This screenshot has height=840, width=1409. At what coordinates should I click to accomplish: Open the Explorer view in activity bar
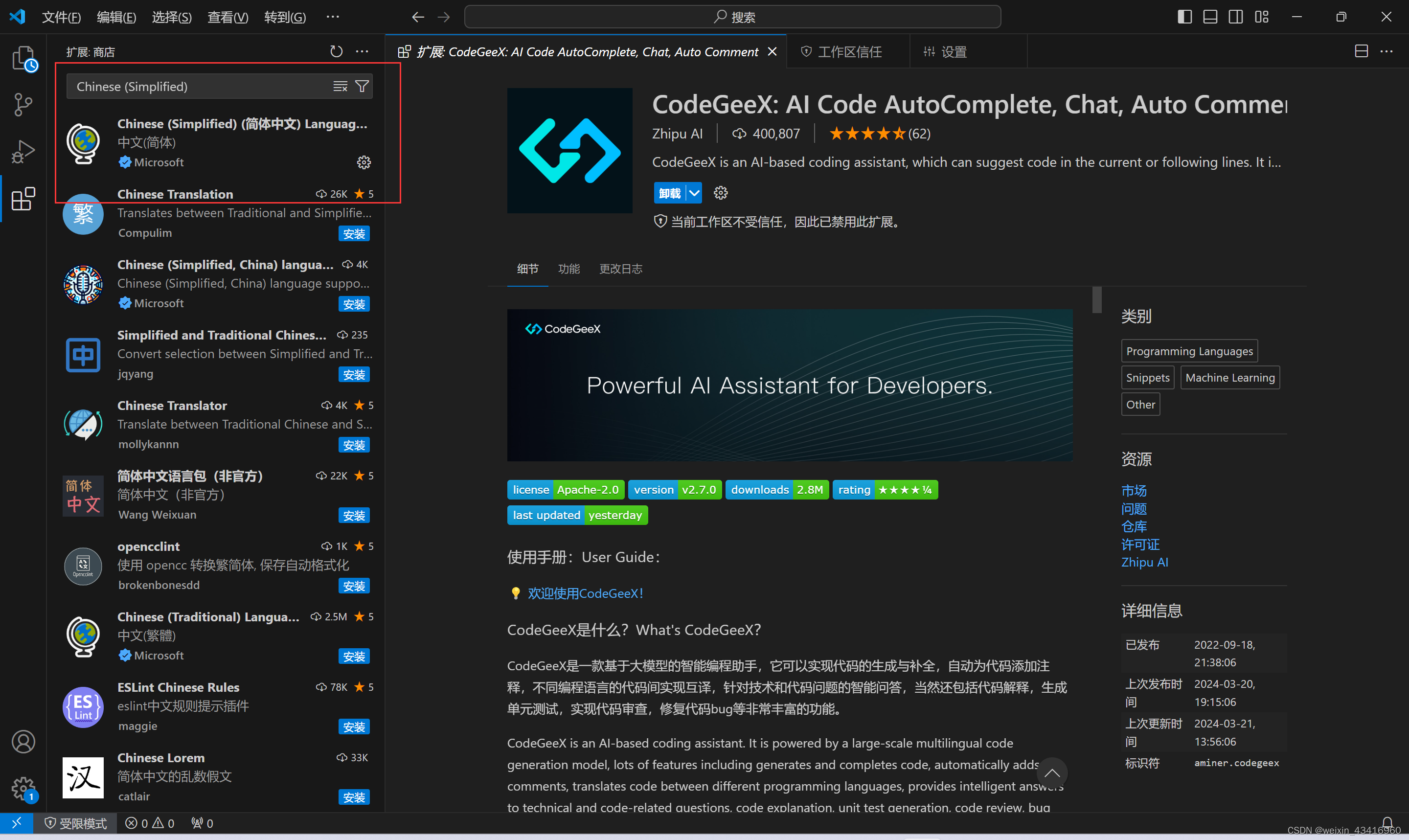coord(23,58)
